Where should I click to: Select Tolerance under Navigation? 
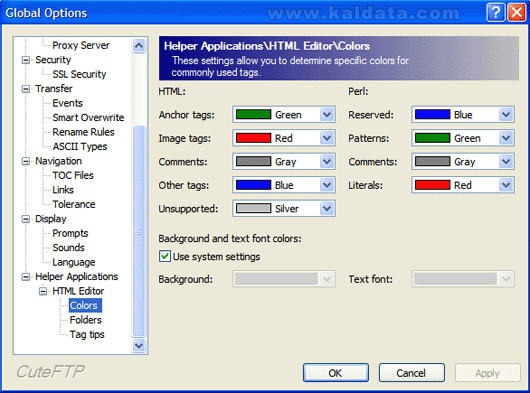[74, 204]
